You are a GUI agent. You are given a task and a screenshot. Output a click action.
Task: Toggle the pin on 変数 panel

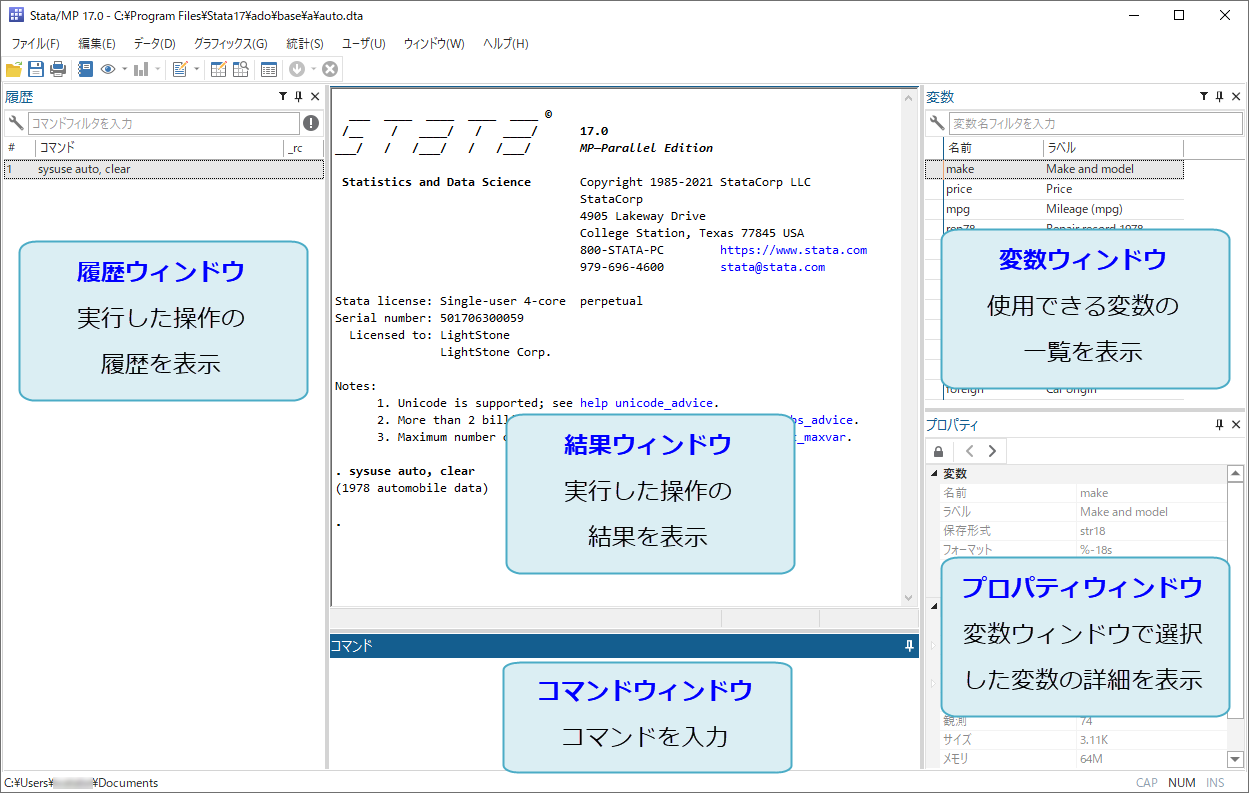tap(1219, 97)
